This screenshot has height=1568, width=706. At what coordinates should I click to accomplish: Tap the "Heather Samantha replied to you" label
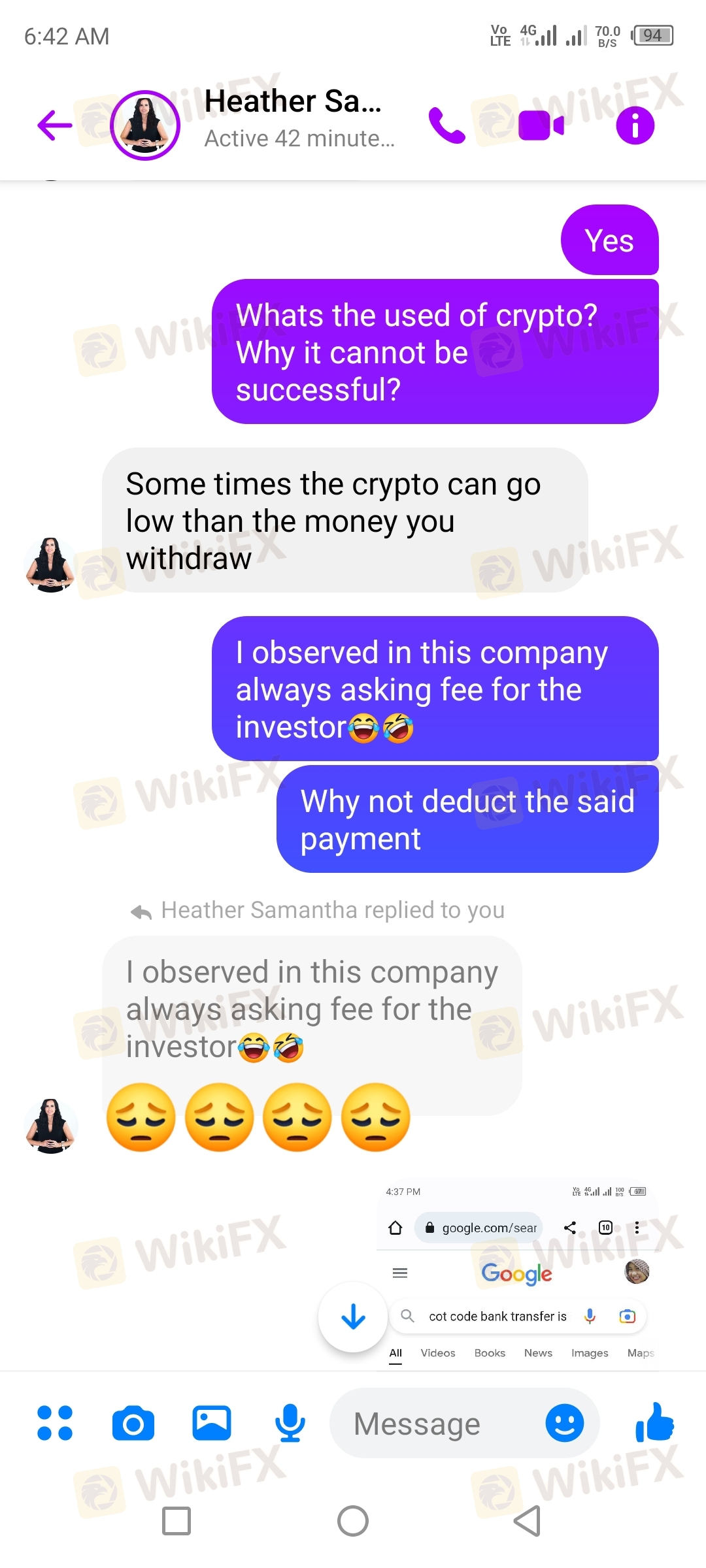[x=333, y=910]
